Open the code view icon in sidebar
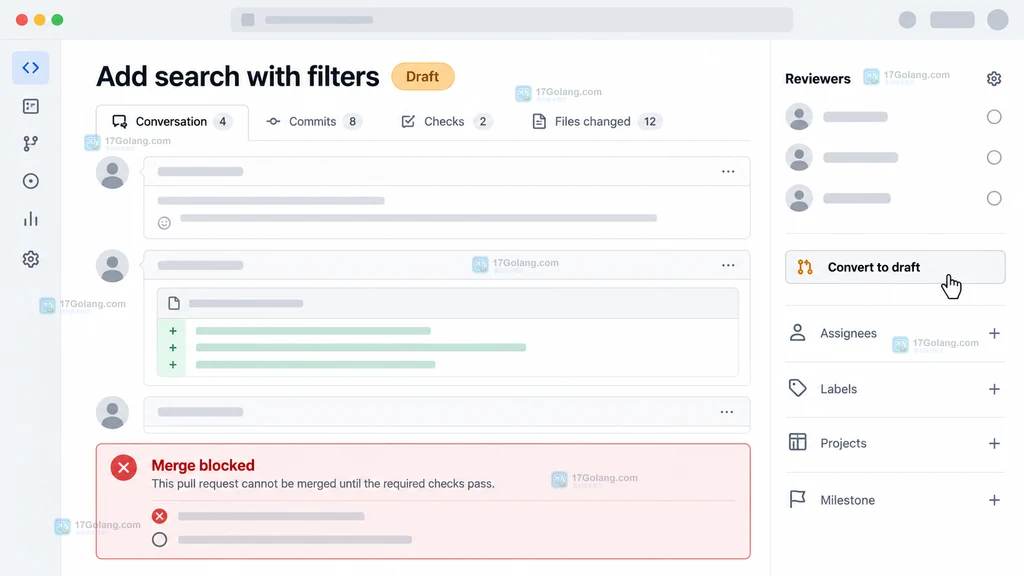1024x576 pixels. 31,68
